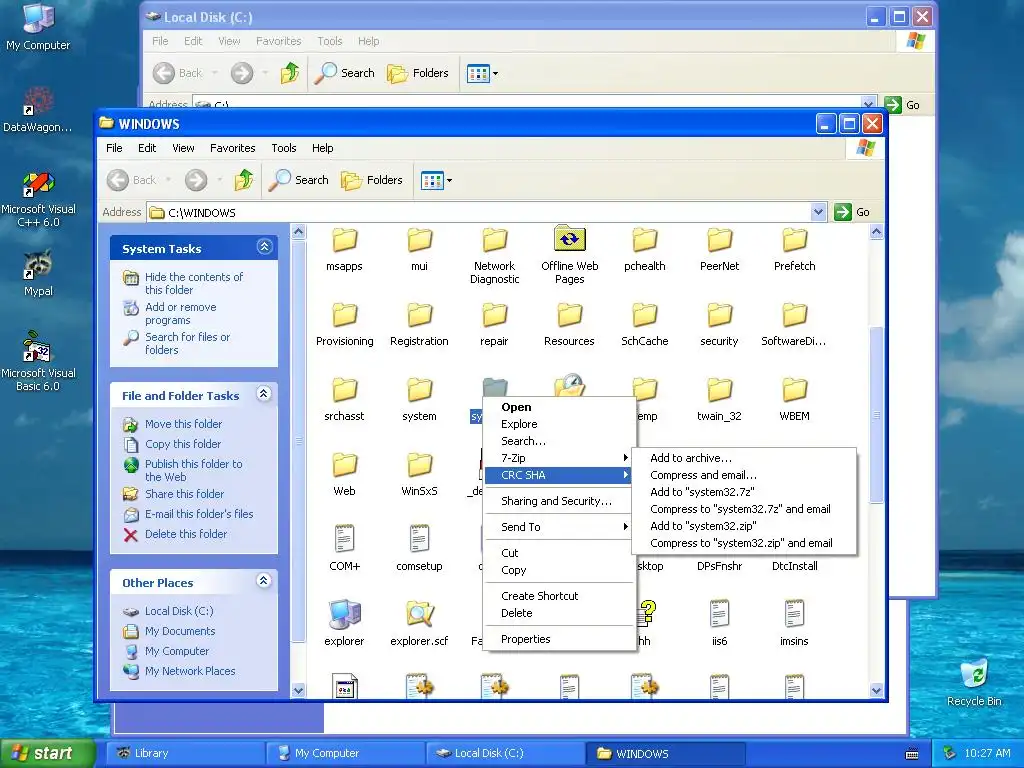Open Views dropdown arrow in WINDOWS toolbar
The width and height of the screenshot is (1024, 768).
click(x=449, y=180)
